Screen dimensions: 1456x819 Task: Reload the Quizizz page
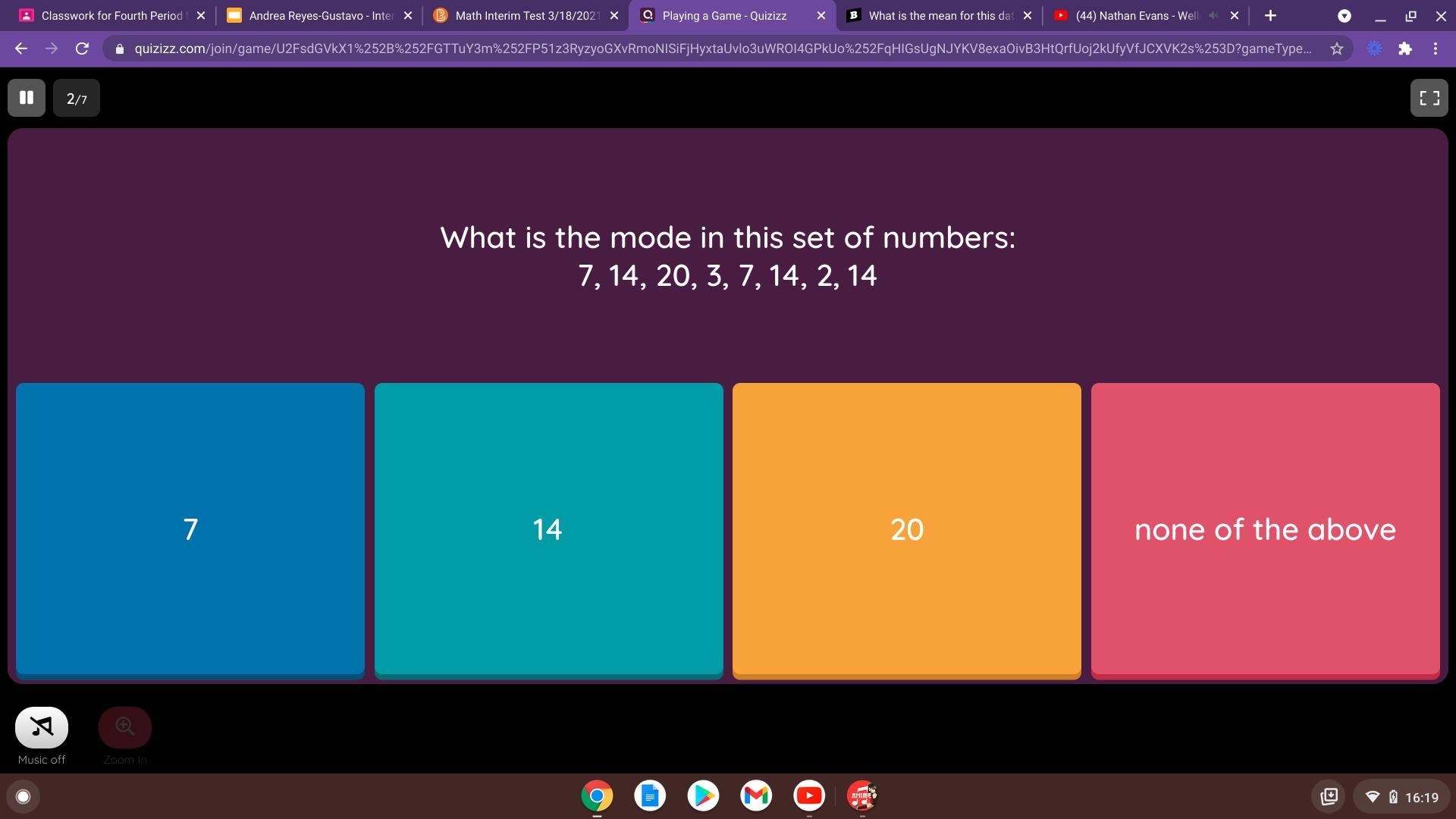82,49
